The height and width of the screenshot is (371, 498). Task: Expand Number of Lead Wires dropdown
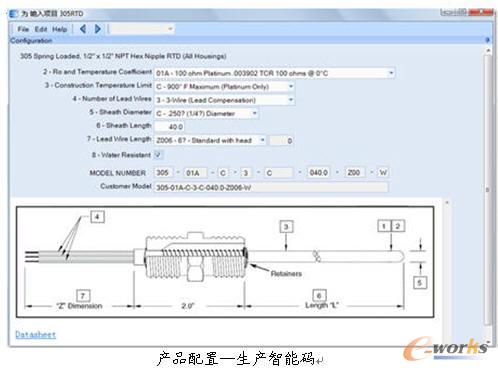coord(291,100)
